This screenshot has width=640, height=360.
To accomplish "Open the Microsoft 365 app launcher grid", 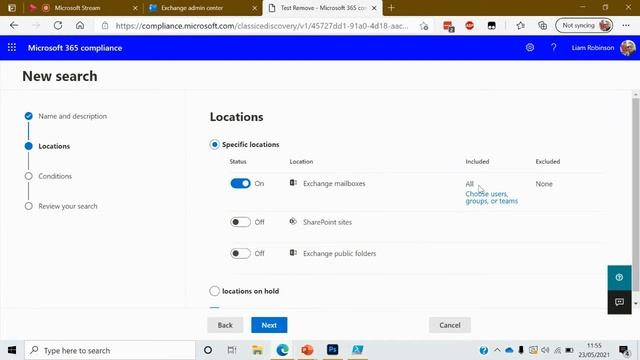I will (x=12, y=48).
